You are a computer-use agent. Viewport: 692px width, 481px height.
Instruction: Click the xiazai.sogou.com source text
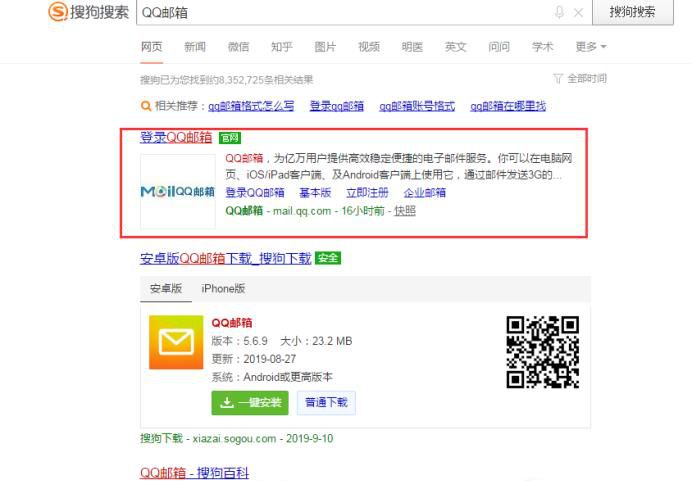coord(234,439)
